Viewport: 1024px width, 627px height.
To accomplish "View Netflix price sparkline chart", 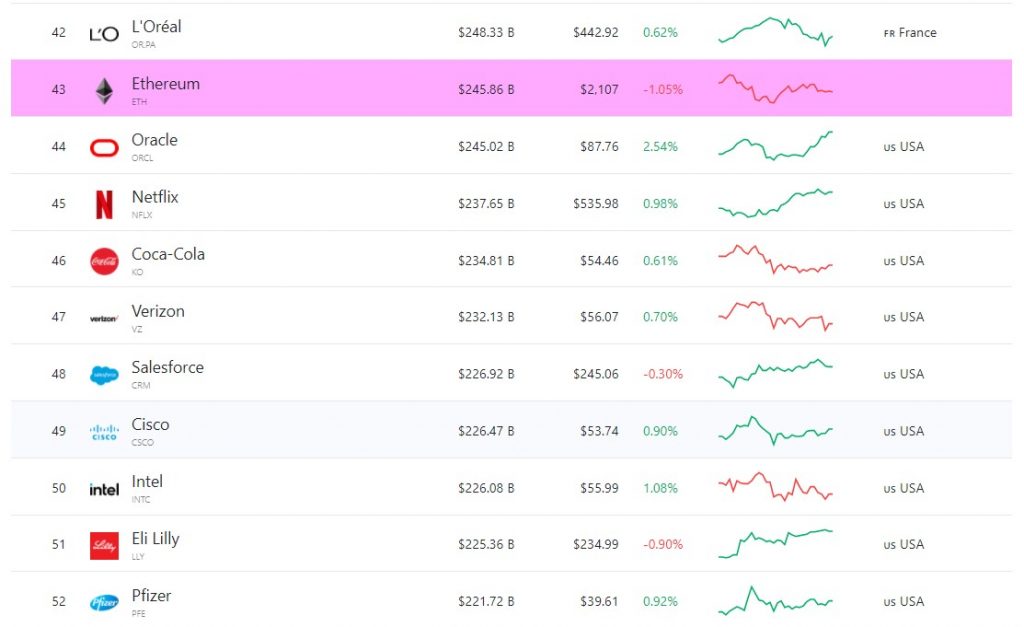I will click(775, 203).
